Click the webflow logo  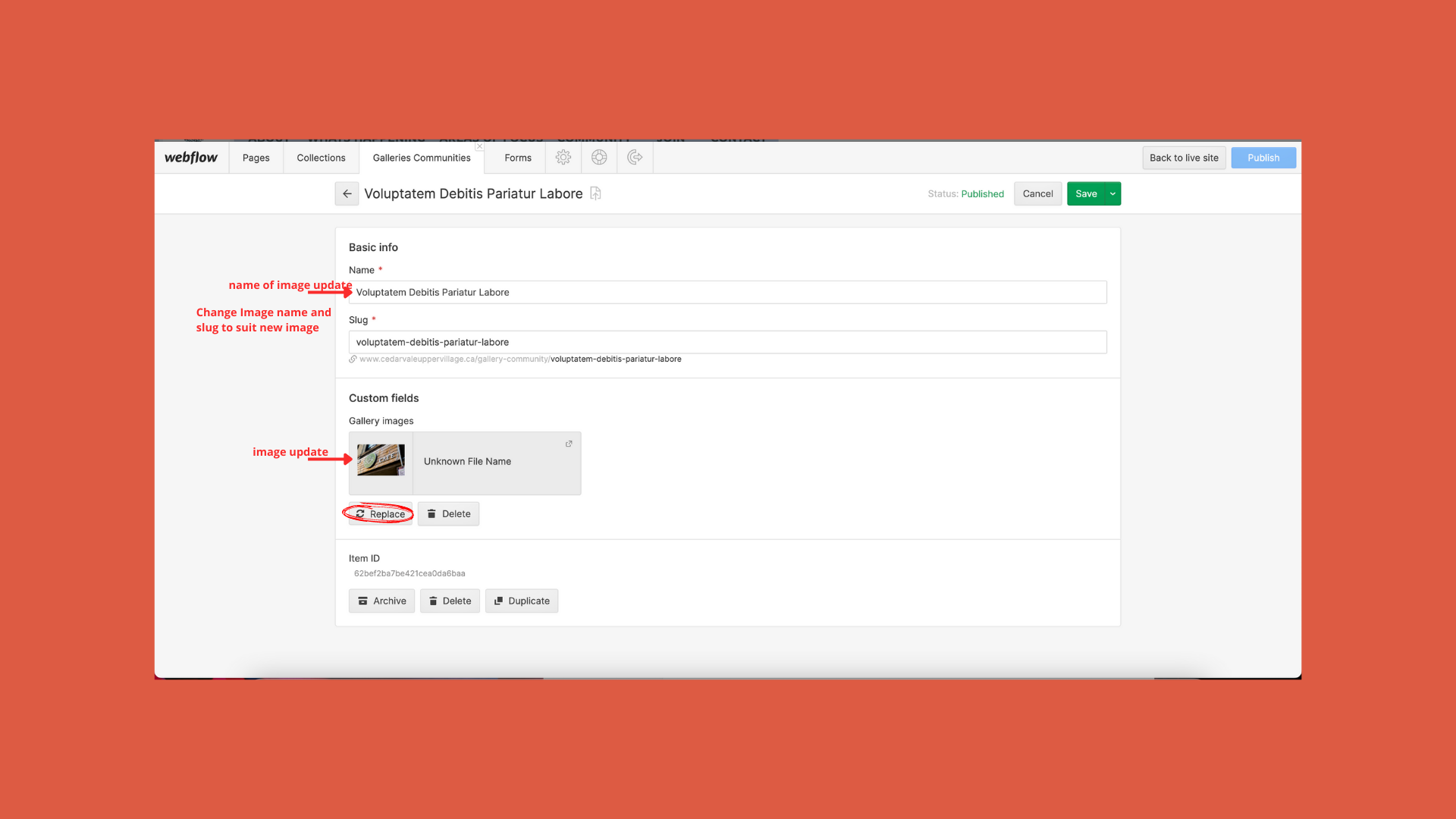point(191,158)
